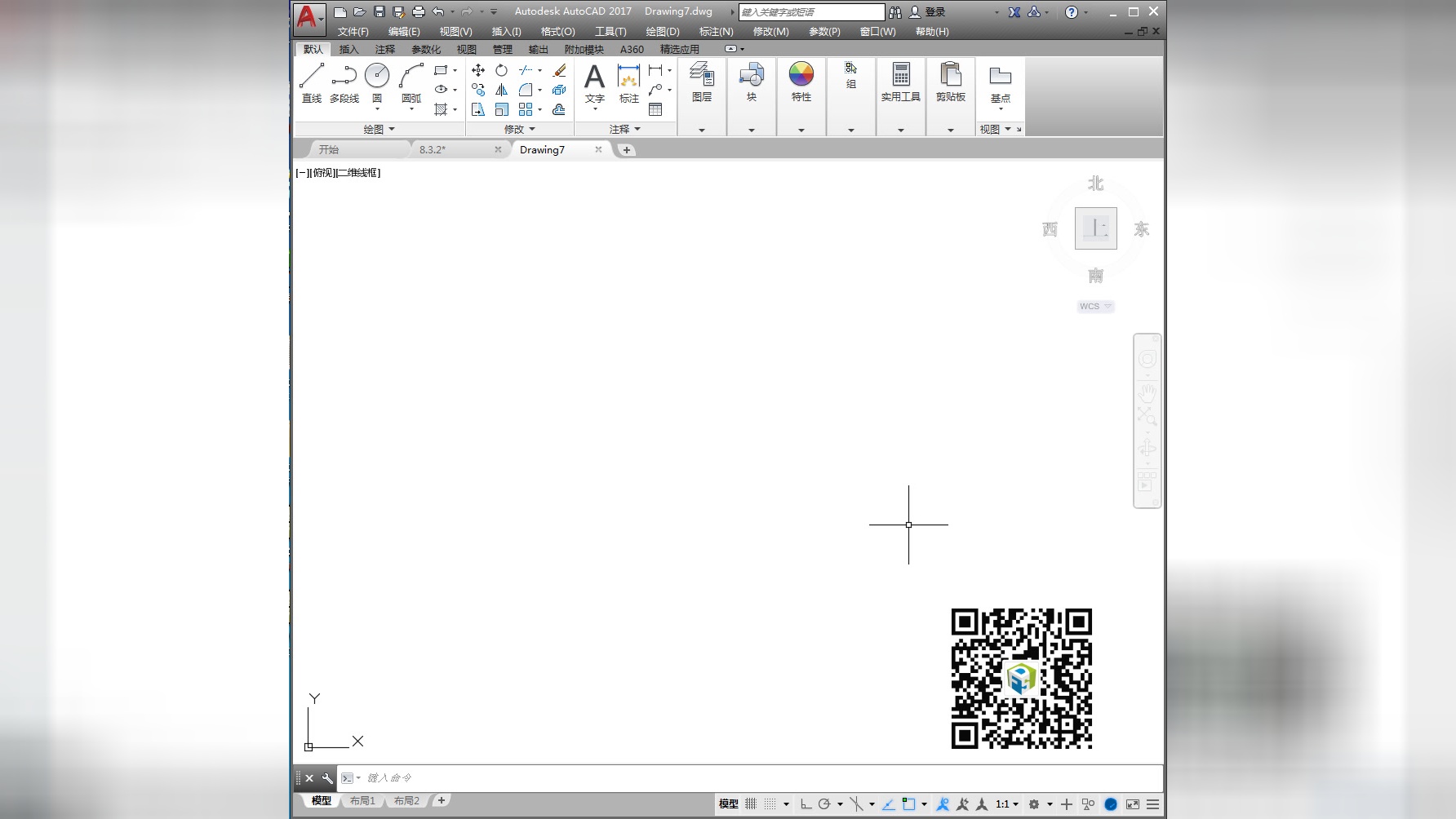Click the Sign In (登录) button
This screenshot has width=1456, height=819.
click(927, 11)
